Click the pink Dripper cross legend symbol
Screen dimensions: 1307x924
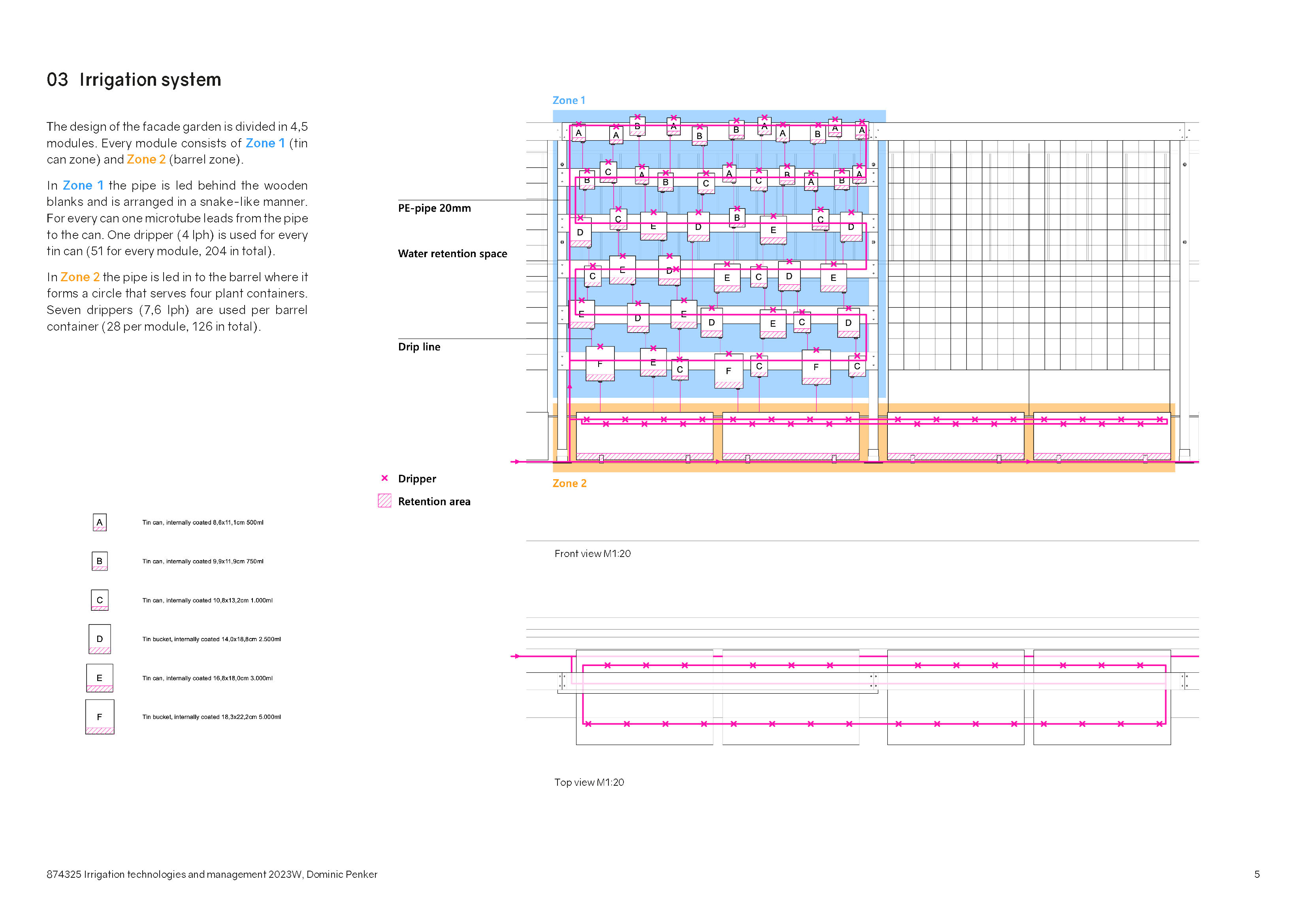pyautogui.click(x=385, y=478)
